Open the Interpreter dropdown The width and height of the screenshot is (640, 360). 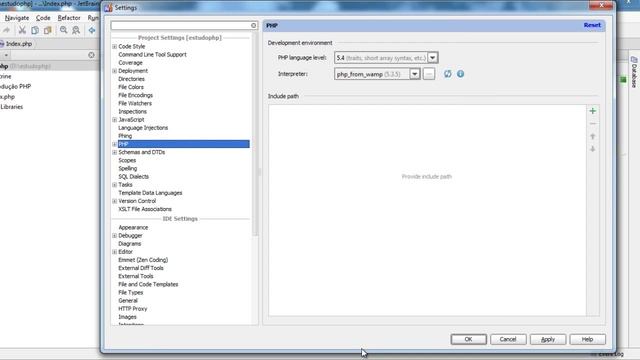point(415,74)
